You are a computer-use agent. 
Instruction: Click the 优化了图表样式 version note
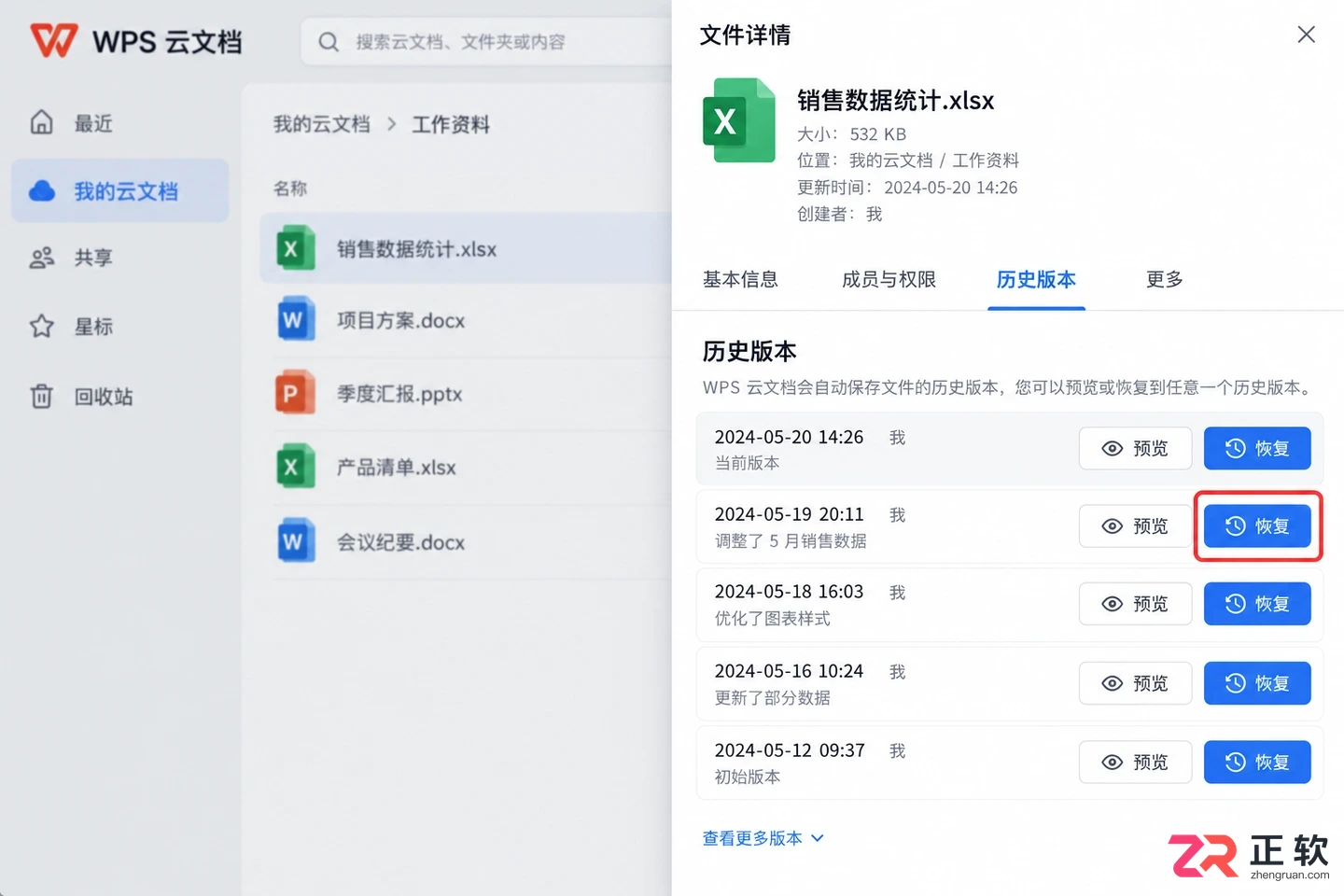click(x=772, y=619)
